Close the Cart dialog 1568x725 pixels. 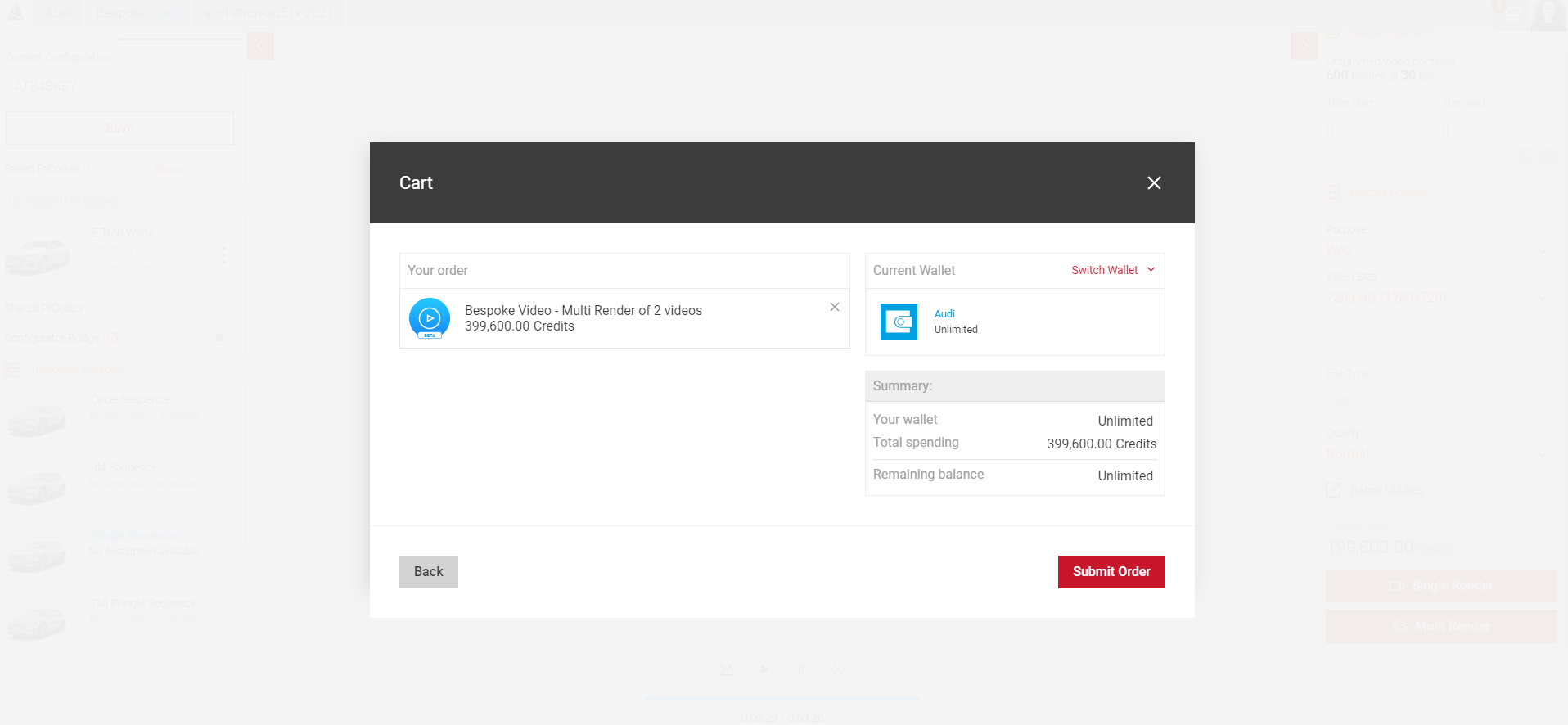pyautogui.click(x=1154, y=183)
